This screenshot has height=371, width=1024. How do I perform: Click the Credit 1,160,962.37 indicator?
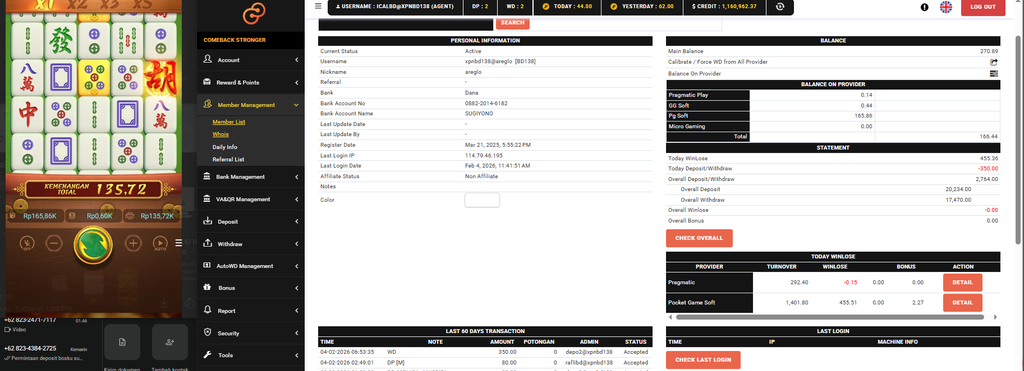pyautogui.click(x=724, y=7)
